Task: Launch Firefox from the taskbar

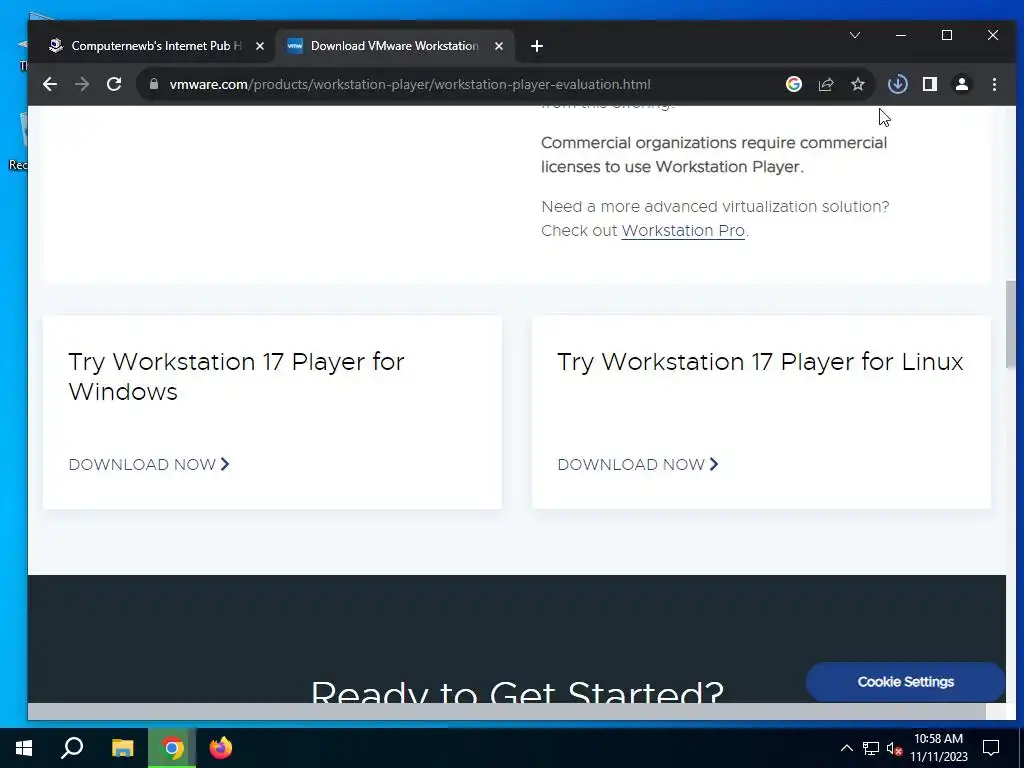Action: tap(221, 748)
